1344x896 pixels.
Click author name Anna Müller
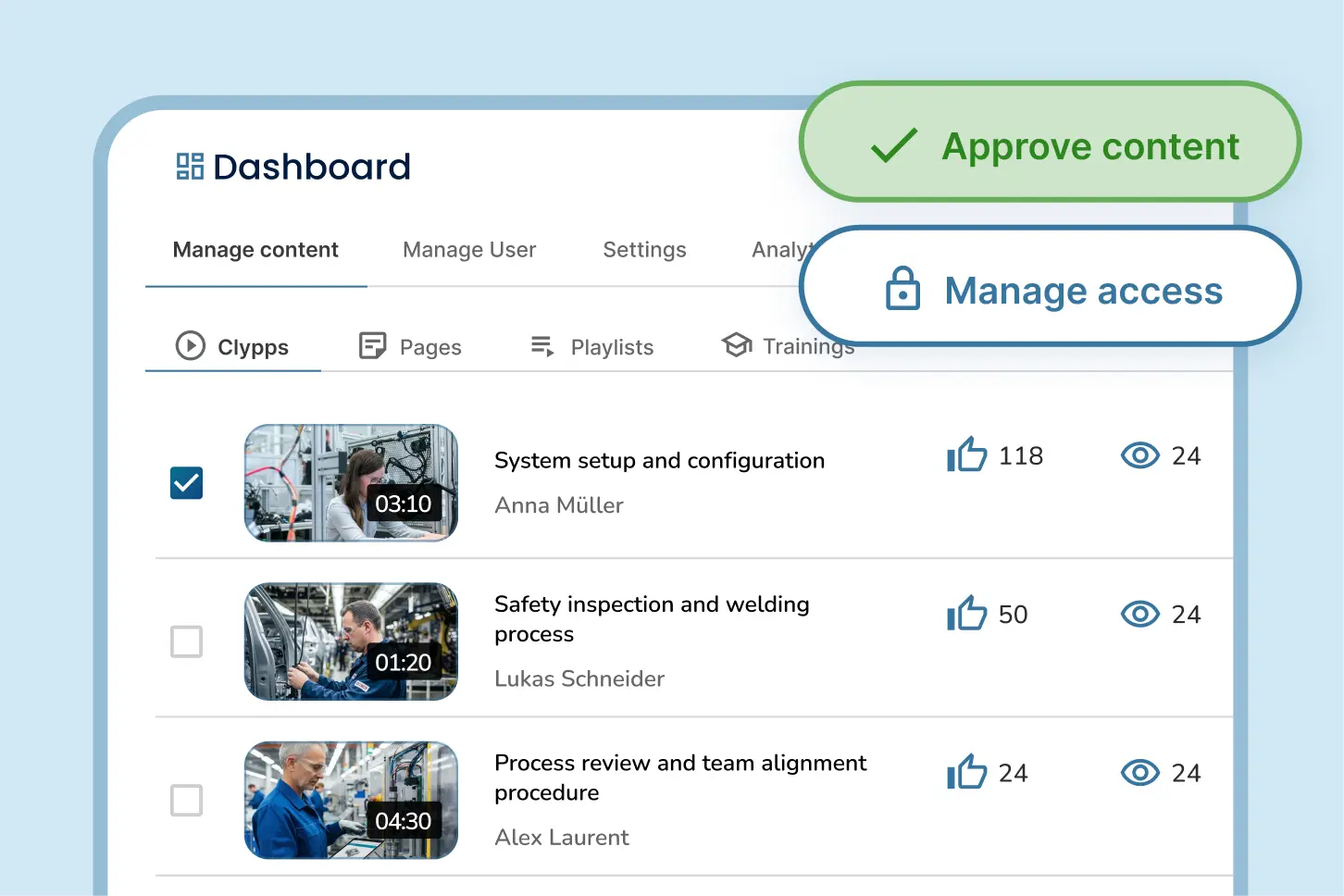[559, 505]
